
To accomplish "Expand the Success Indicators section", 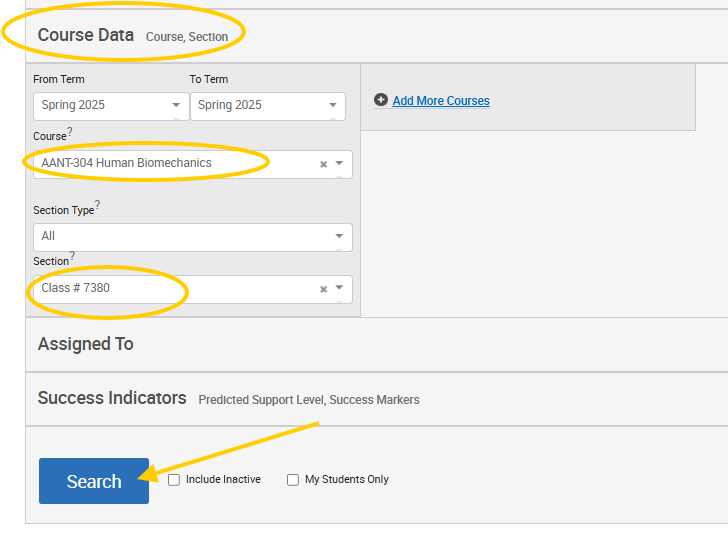I will click(x=112, y=398).
